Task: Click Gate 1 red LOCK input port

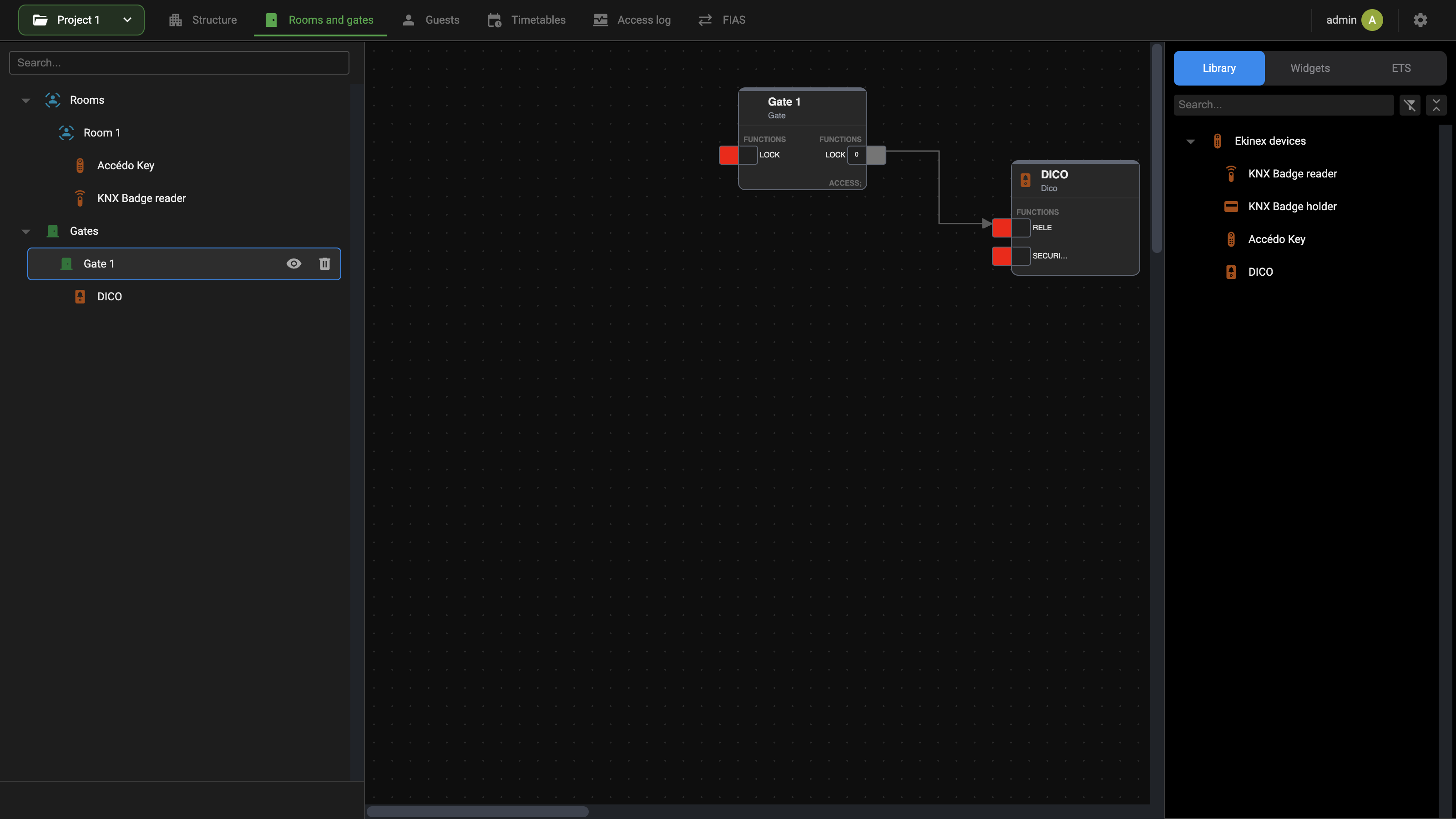Action: [x=728, y=155]
